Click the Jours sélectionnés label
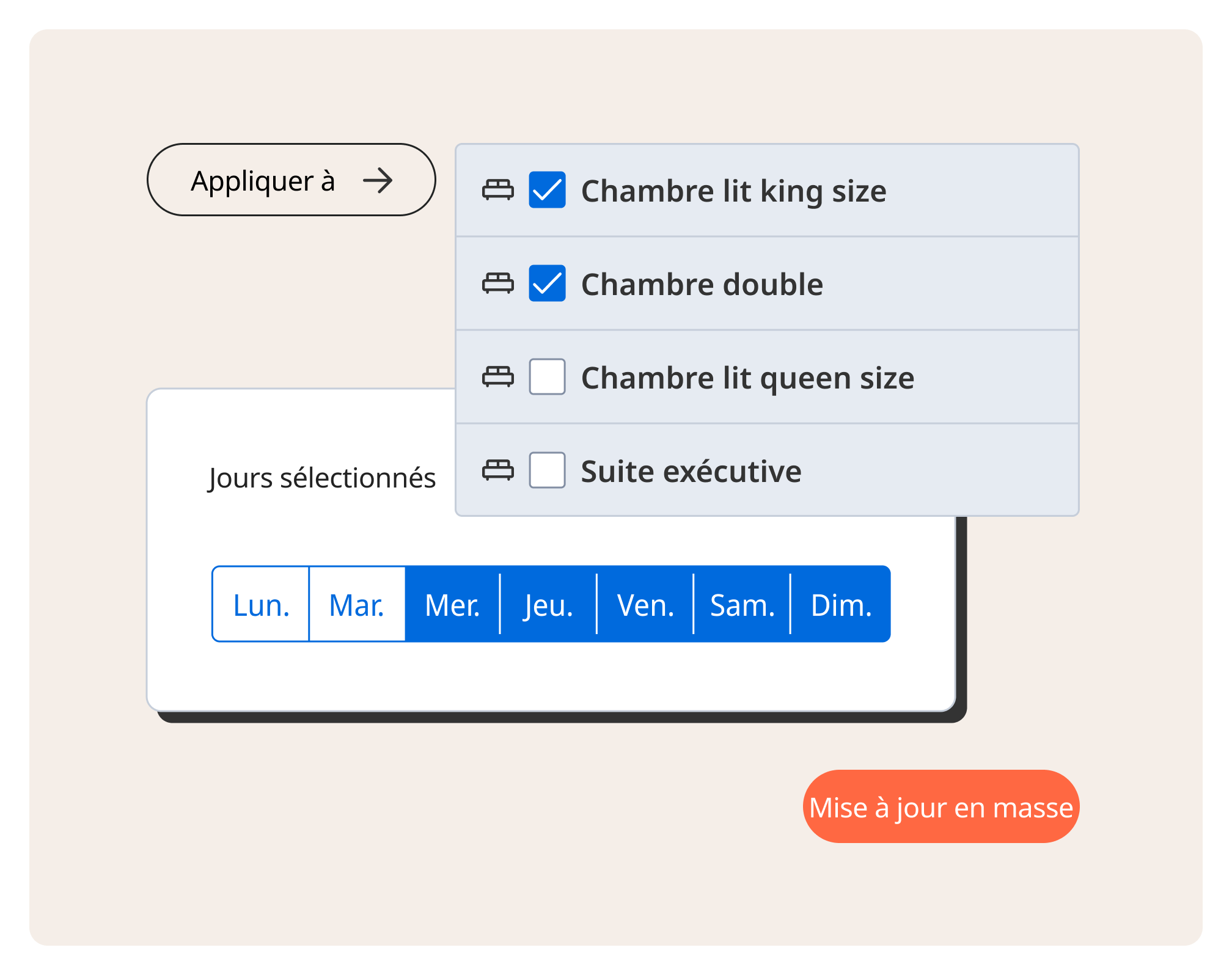 [322, 478]
